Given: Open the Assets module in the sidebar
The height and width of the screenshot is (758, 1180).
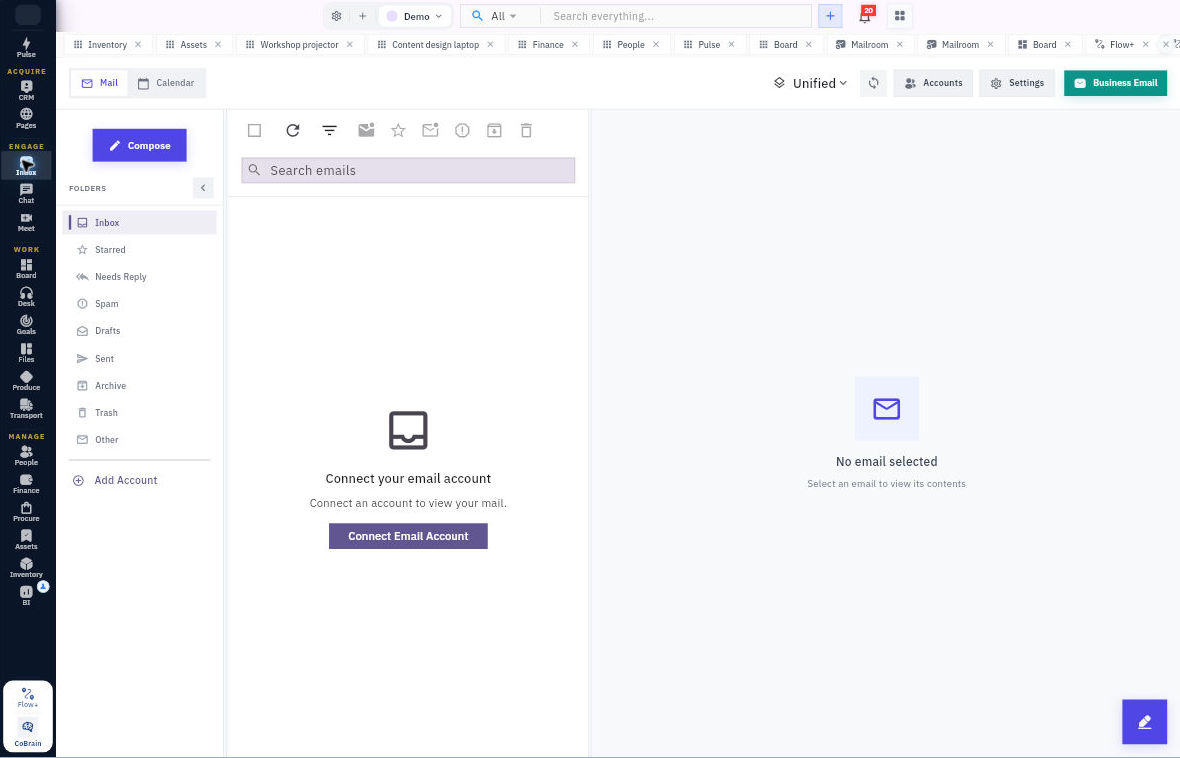Looking at the screenshot, I should click(26, 540).
